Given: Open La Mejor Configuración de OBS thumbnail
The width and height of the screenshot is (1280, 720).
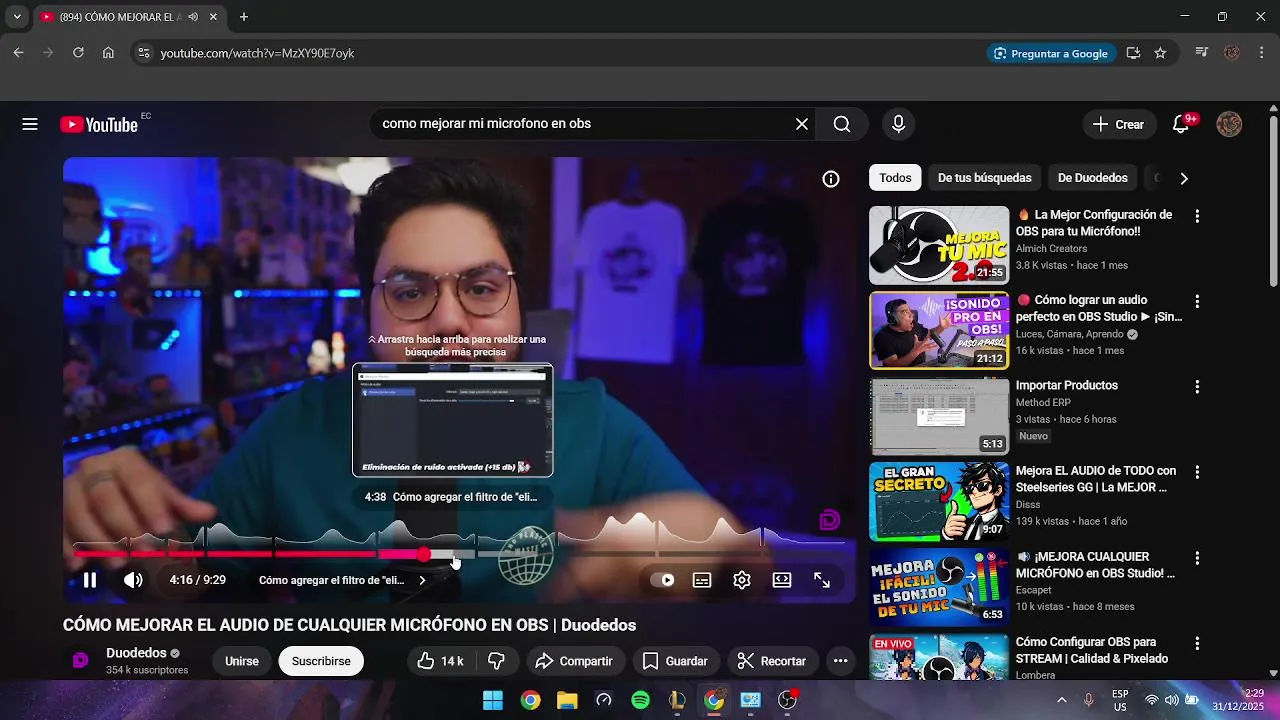Looking at the screenshot, I should point(939,245).
